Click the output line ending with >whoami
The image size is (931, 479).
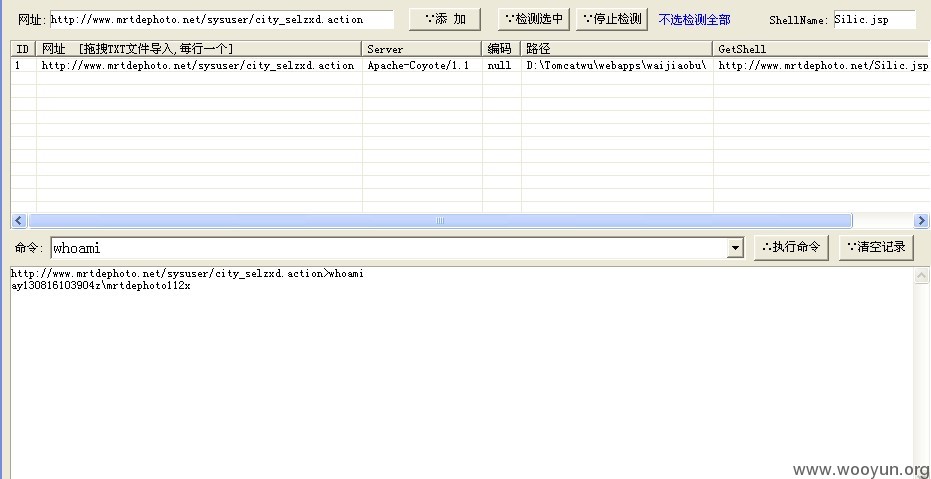tap(187, 274)
